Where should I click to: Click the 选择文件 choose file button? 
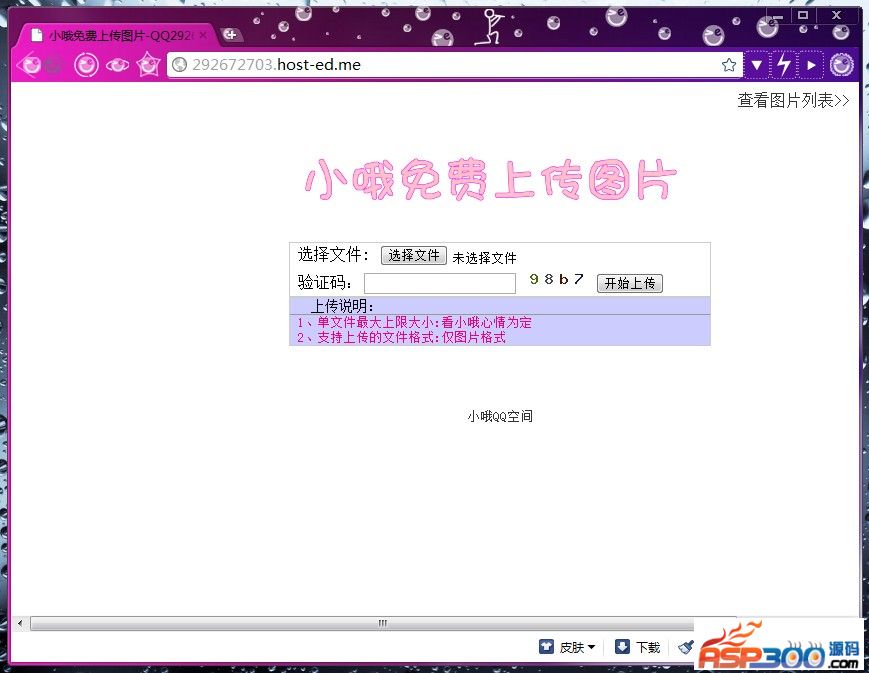(x=413, y=256)
